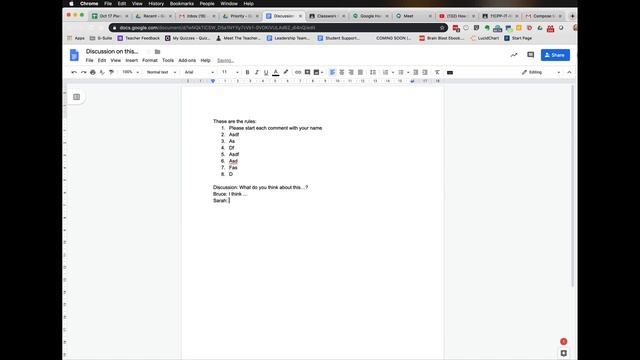Open the macOS Apple menu

tap(71, 3)
